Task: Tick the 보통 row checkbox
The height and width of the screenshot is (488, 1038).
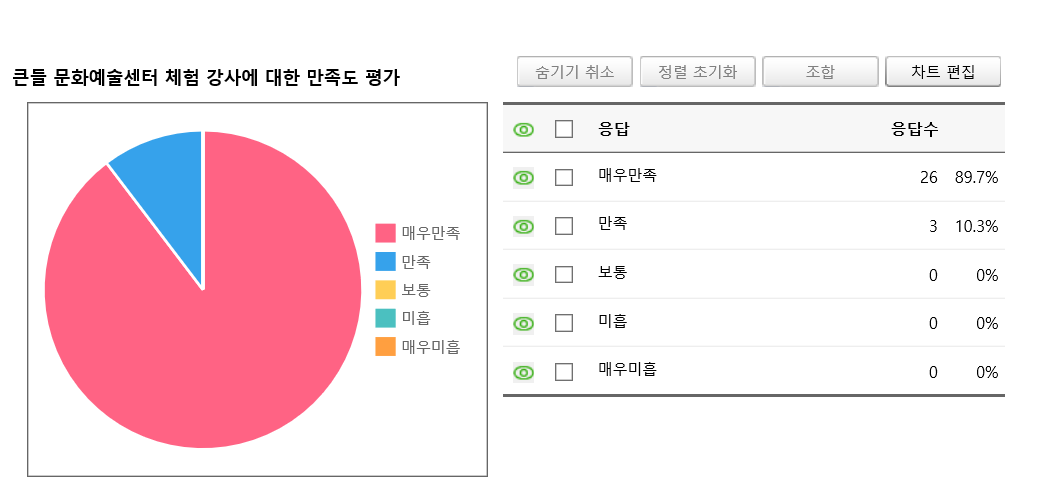Action: [563, 275]
